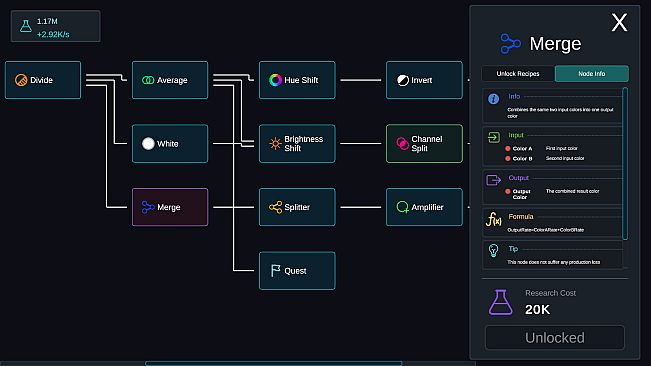Image resolution: width=651 pixels, height=366 pixels.
Task: Select the Divide node label
Action: tap(42, 80)
